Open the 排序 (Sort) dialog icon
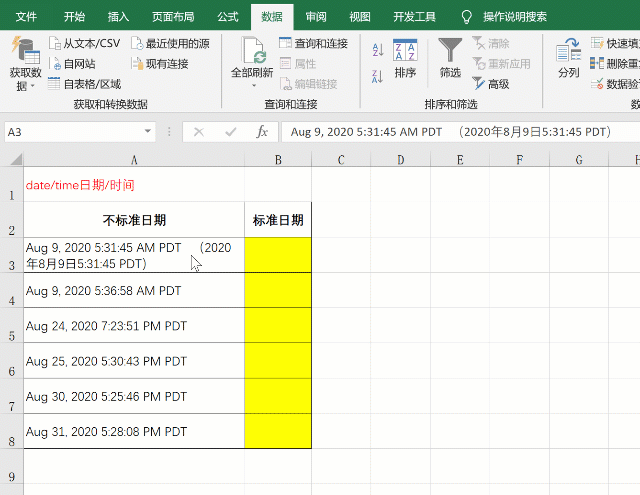 (405, 54)
